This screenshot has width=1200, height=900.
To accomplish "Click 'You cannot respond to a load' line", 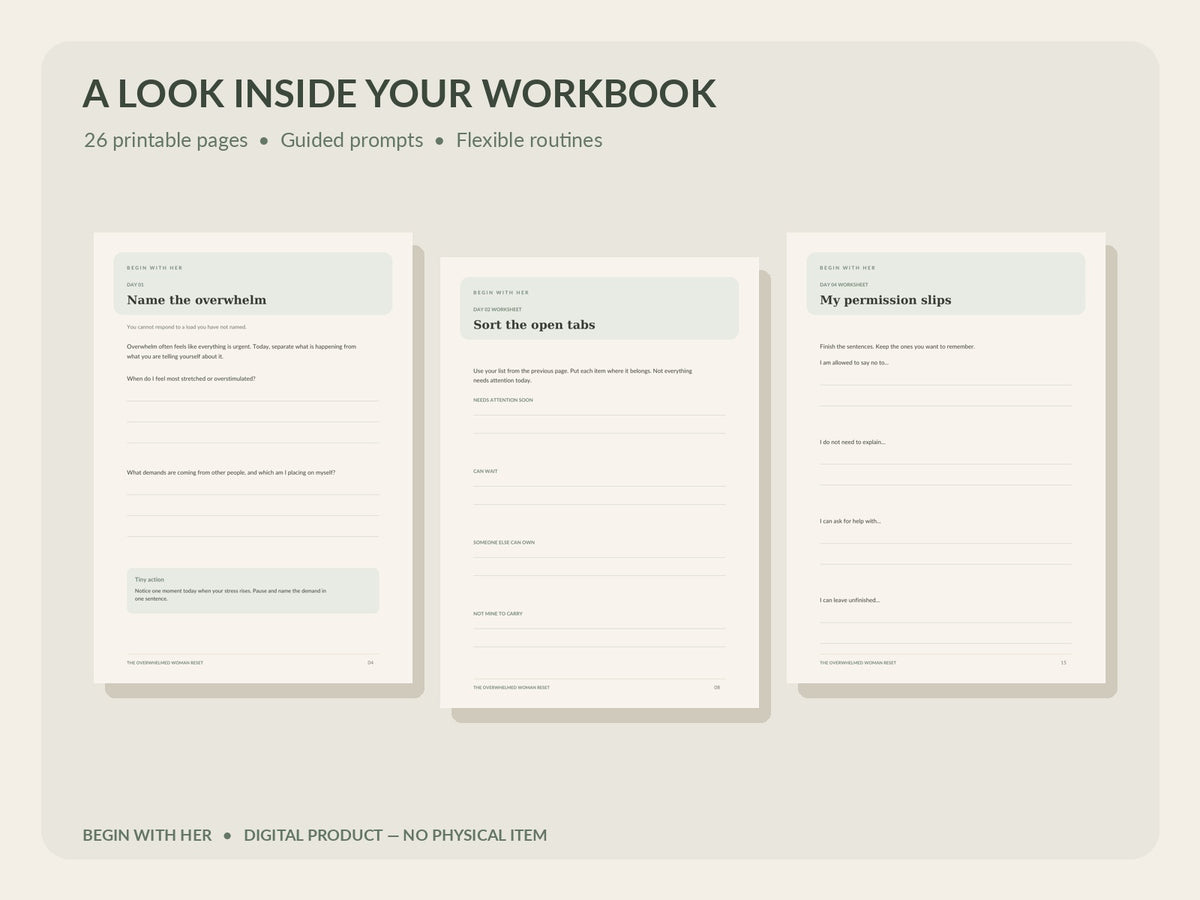I will tap(187, 327).
